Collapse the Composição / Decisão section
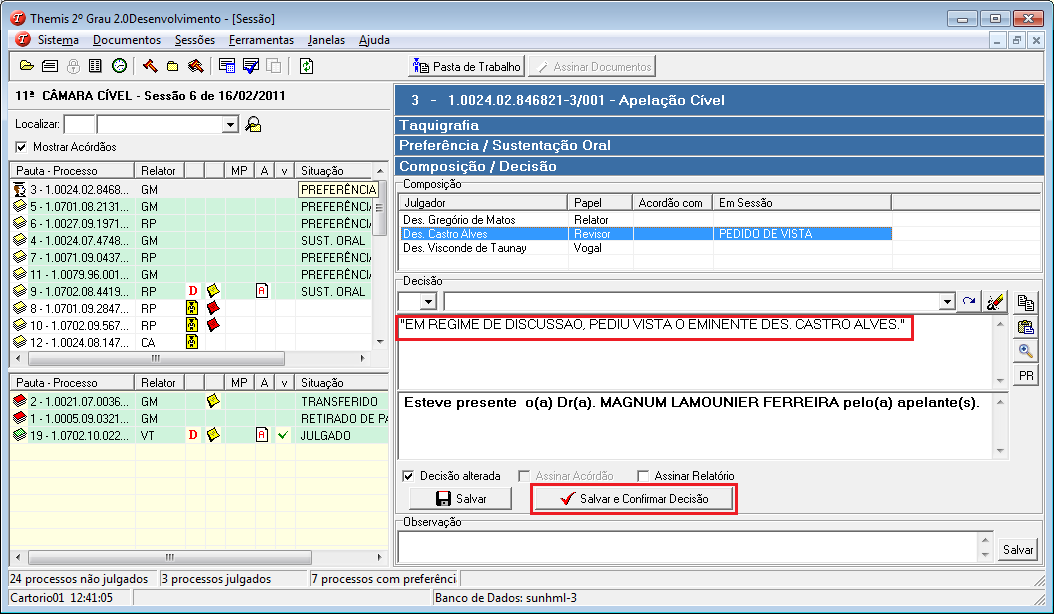 [719, 166]
